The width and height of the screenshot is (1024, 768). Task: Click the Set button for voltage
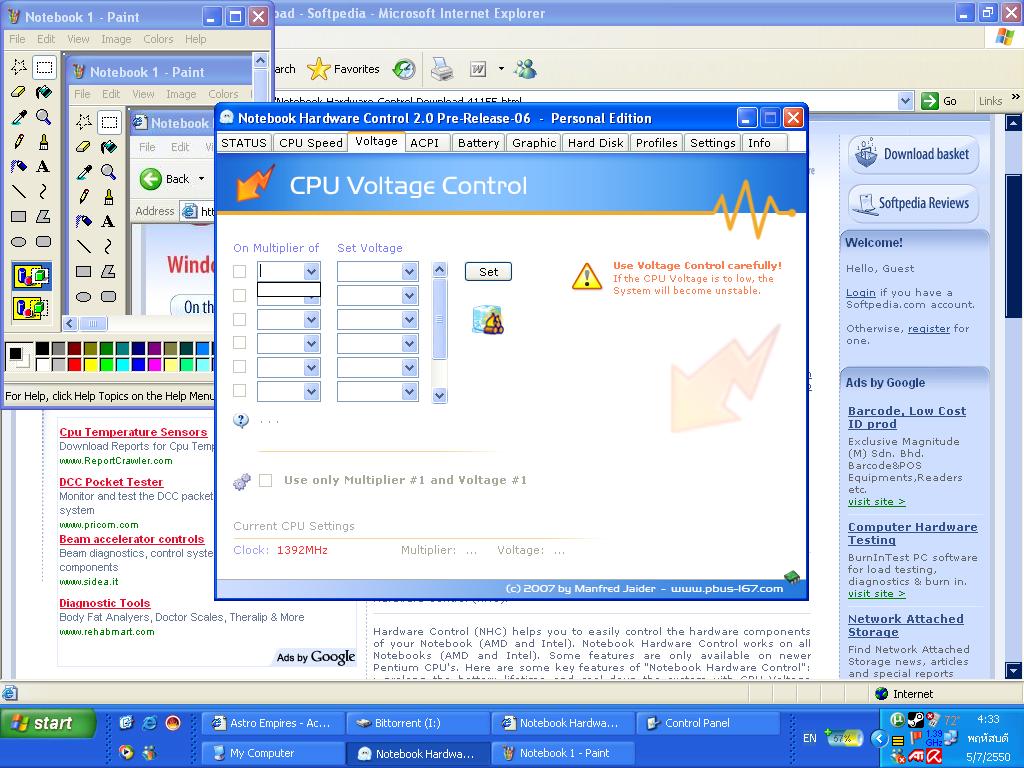pos(488,272)
